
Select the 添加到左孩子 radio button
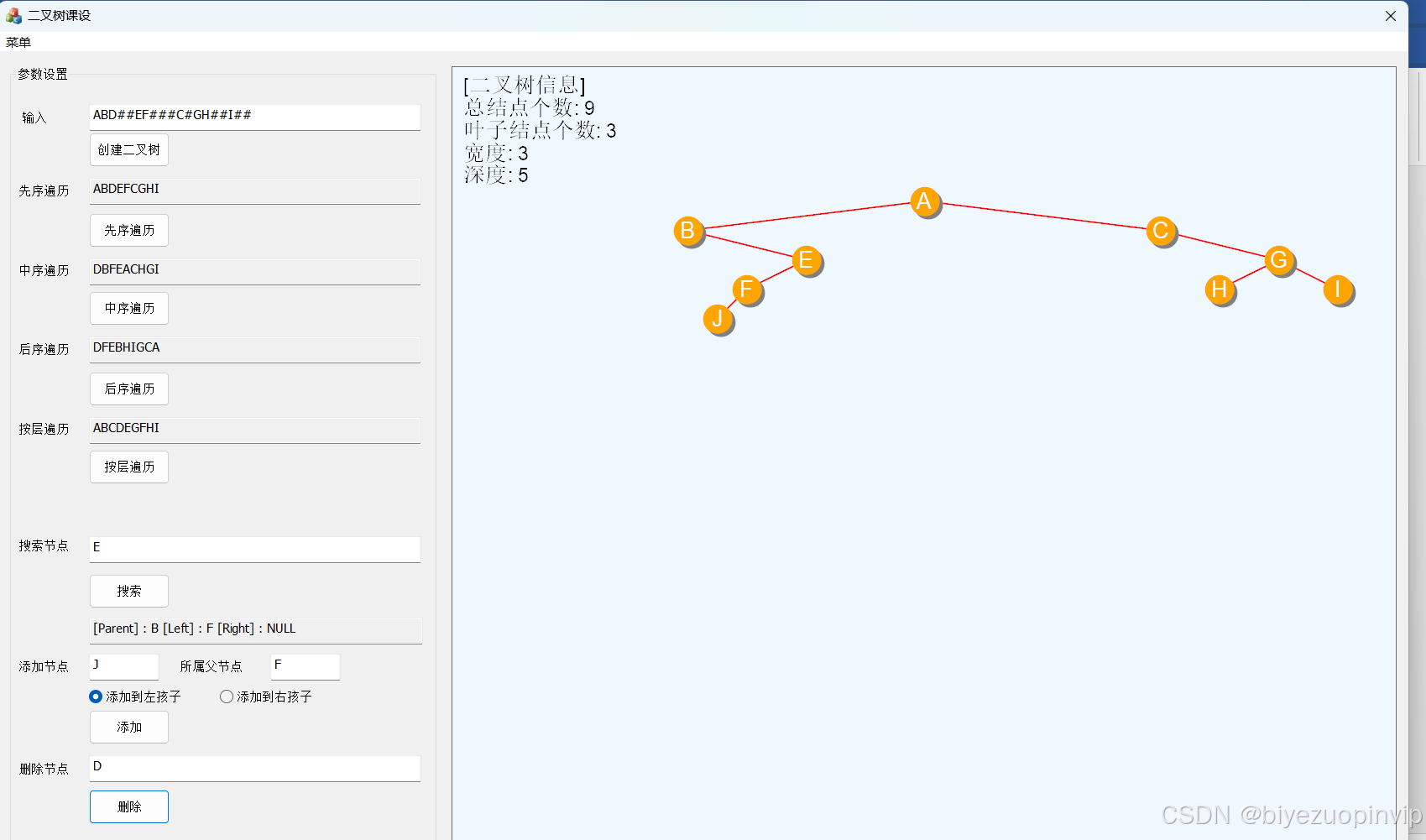pyautogui.click(x=135, y=697)
